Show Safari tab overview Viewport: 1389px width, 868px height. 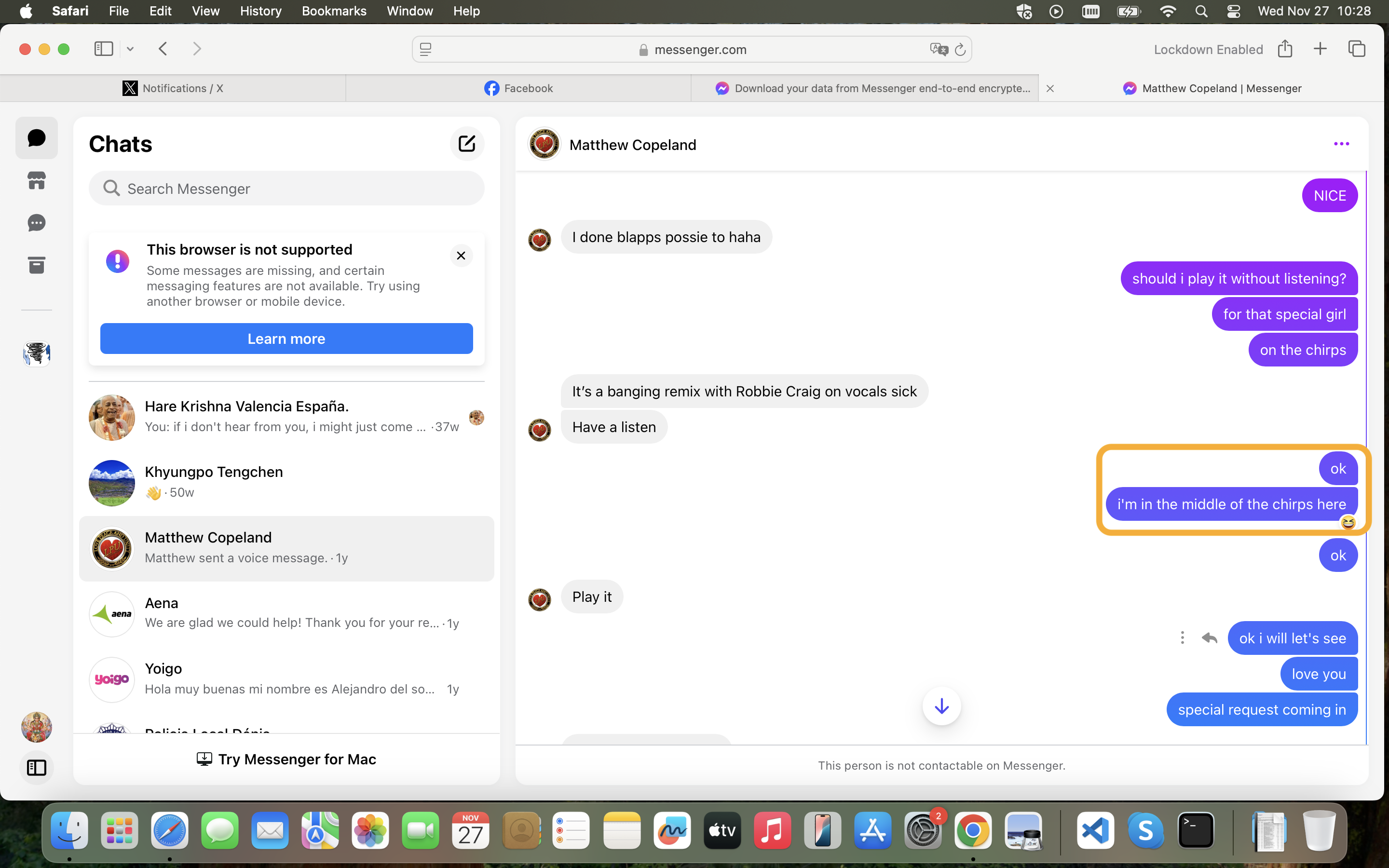(x=1356, y=49)
